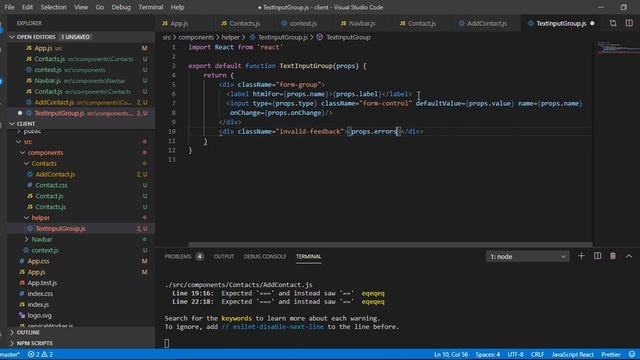The width and height of the screenshot is (640, 360).
Task: Click the feedback smiley icon in status bar
Action: tap(632, 355)
